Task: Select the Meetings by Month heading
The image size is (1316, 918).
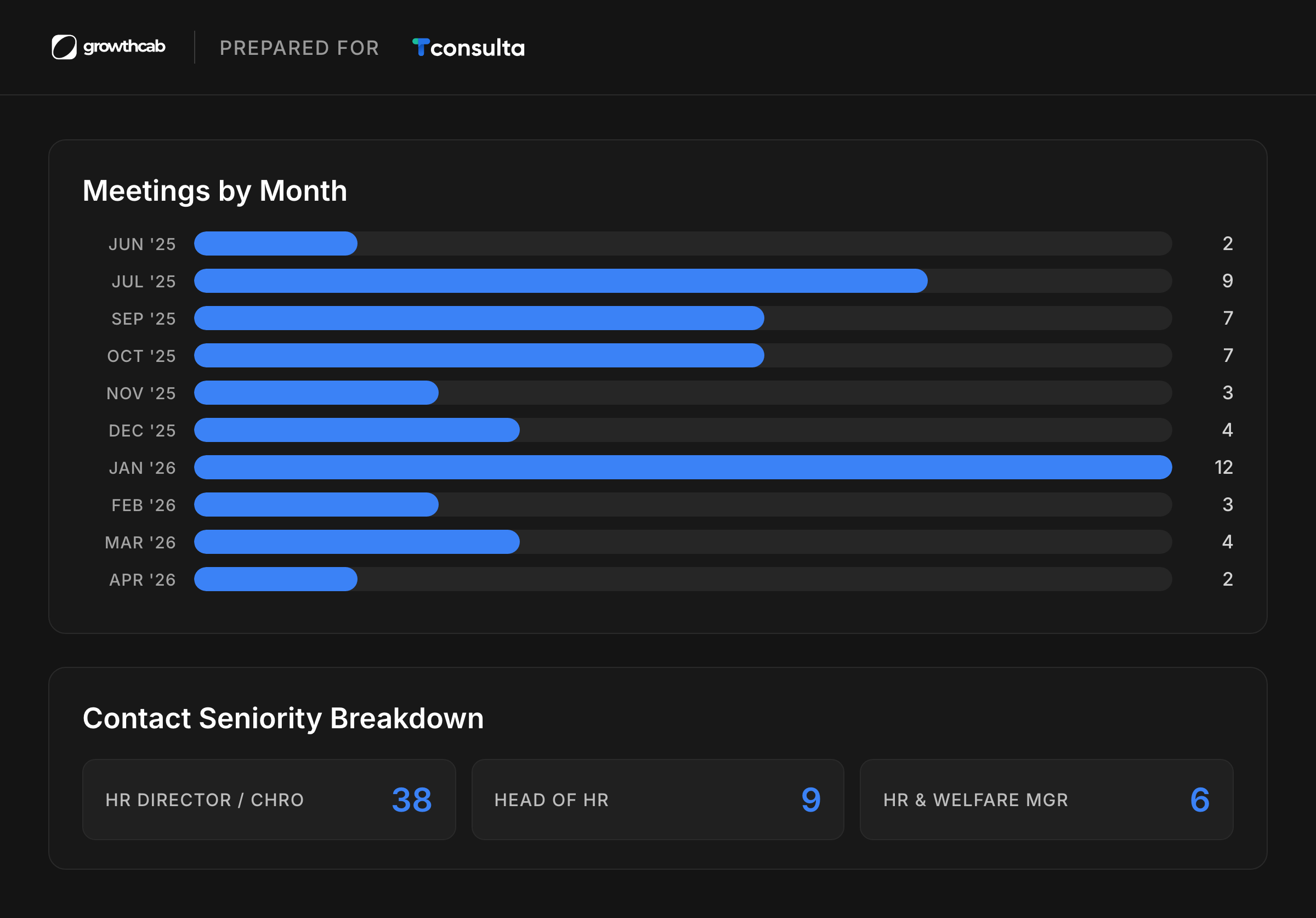Action: click(215, 191)
